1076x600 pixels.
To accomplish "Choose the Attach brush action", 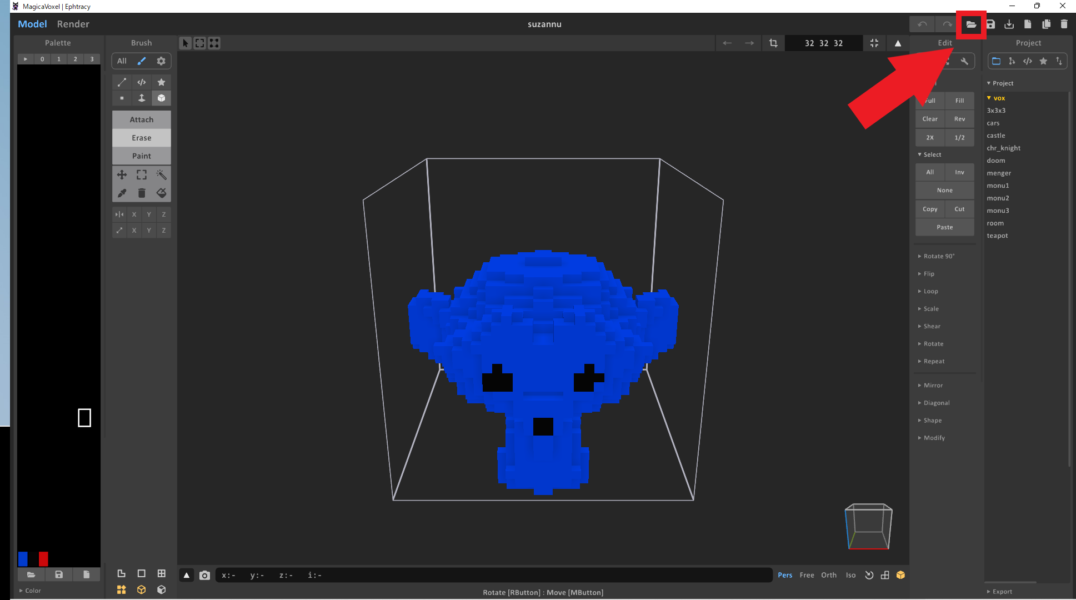I will (x=141, y=119).
